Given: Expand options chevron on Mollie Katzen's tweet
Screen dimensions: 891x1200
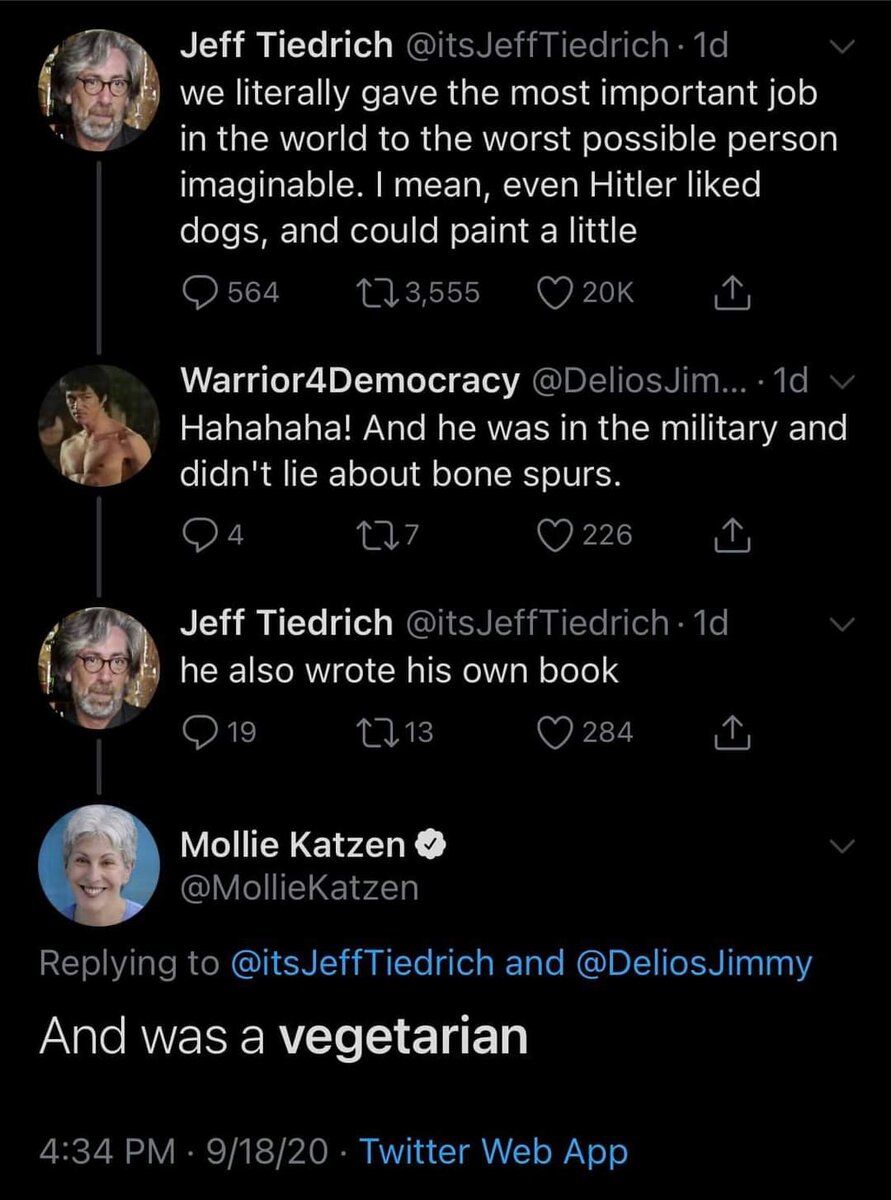Looking at the screenshot, I should click(x=842, y=846).
